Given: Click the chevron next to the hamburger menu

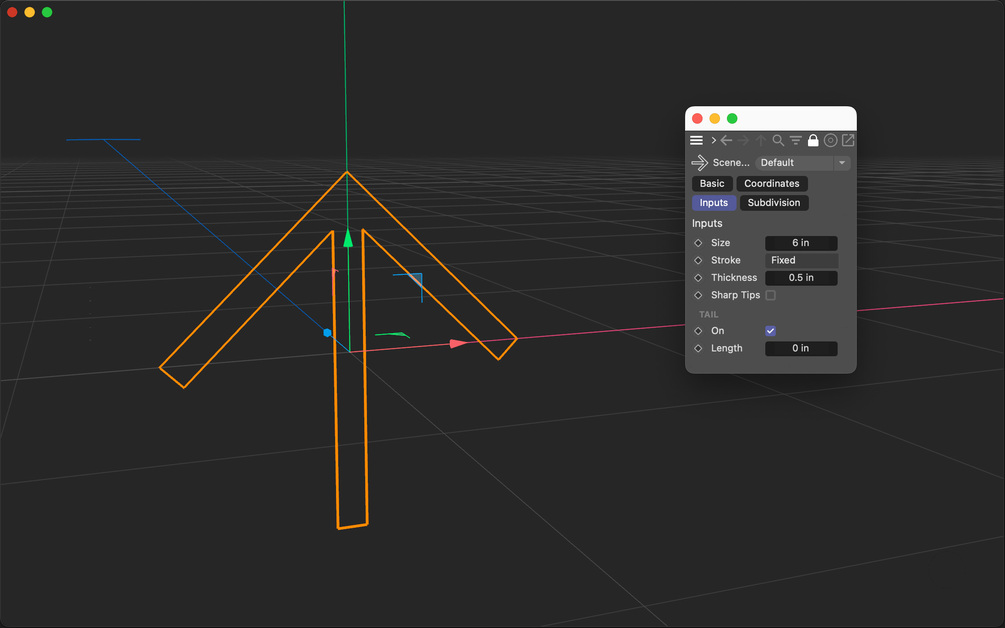Looking at the screenshot, I should (x=713, y=140).
